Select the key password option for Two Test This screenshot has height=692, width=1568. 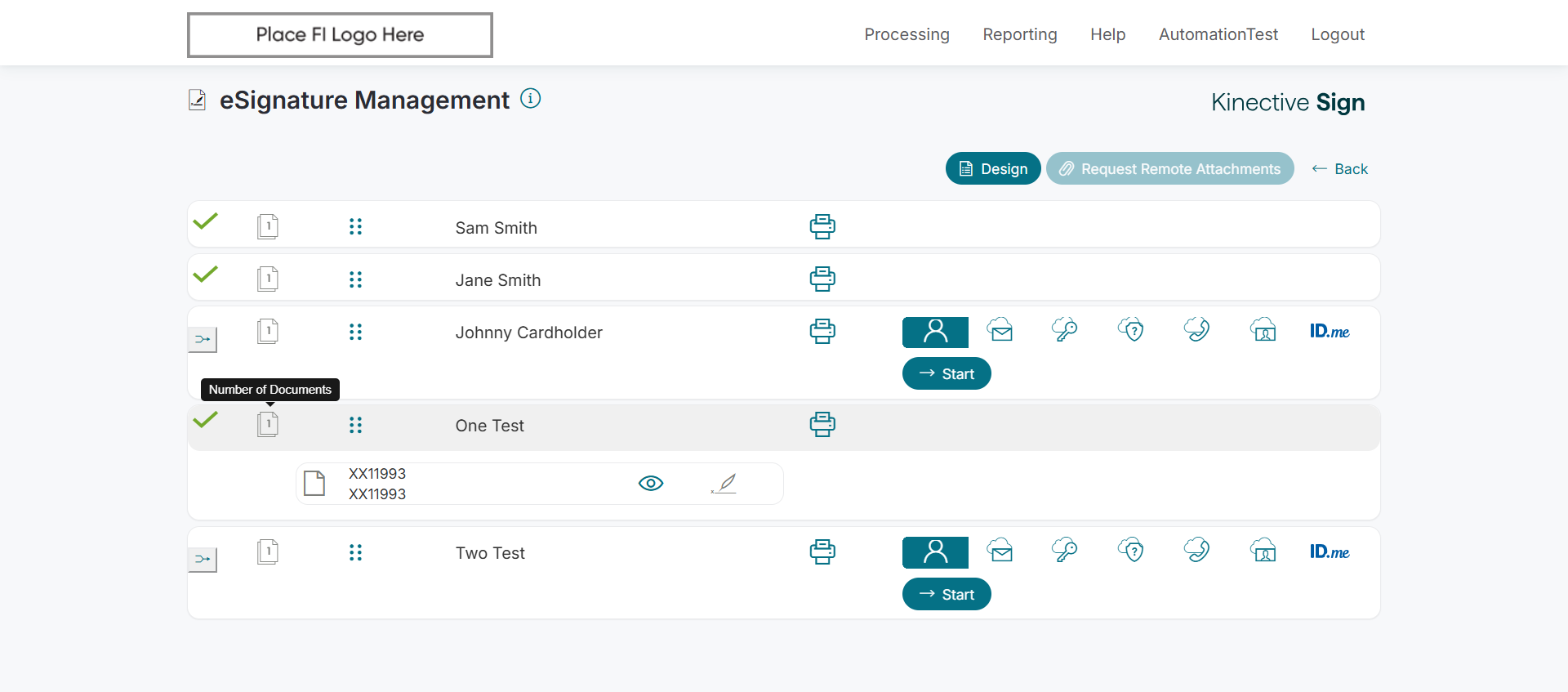pos(1065,550)
